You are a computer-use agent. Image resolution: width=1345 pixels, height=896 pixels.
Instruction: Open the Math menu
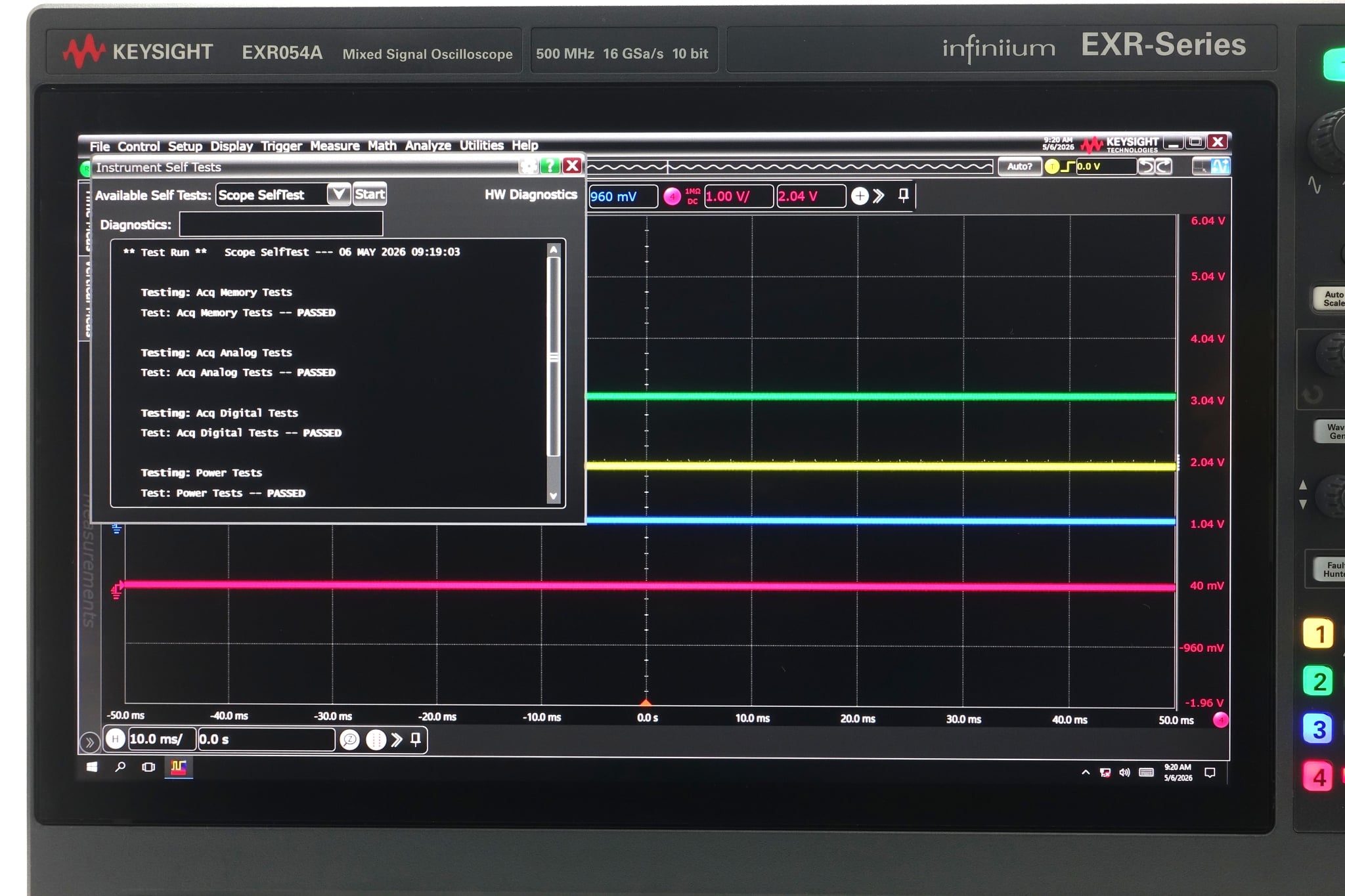[382, 146]
